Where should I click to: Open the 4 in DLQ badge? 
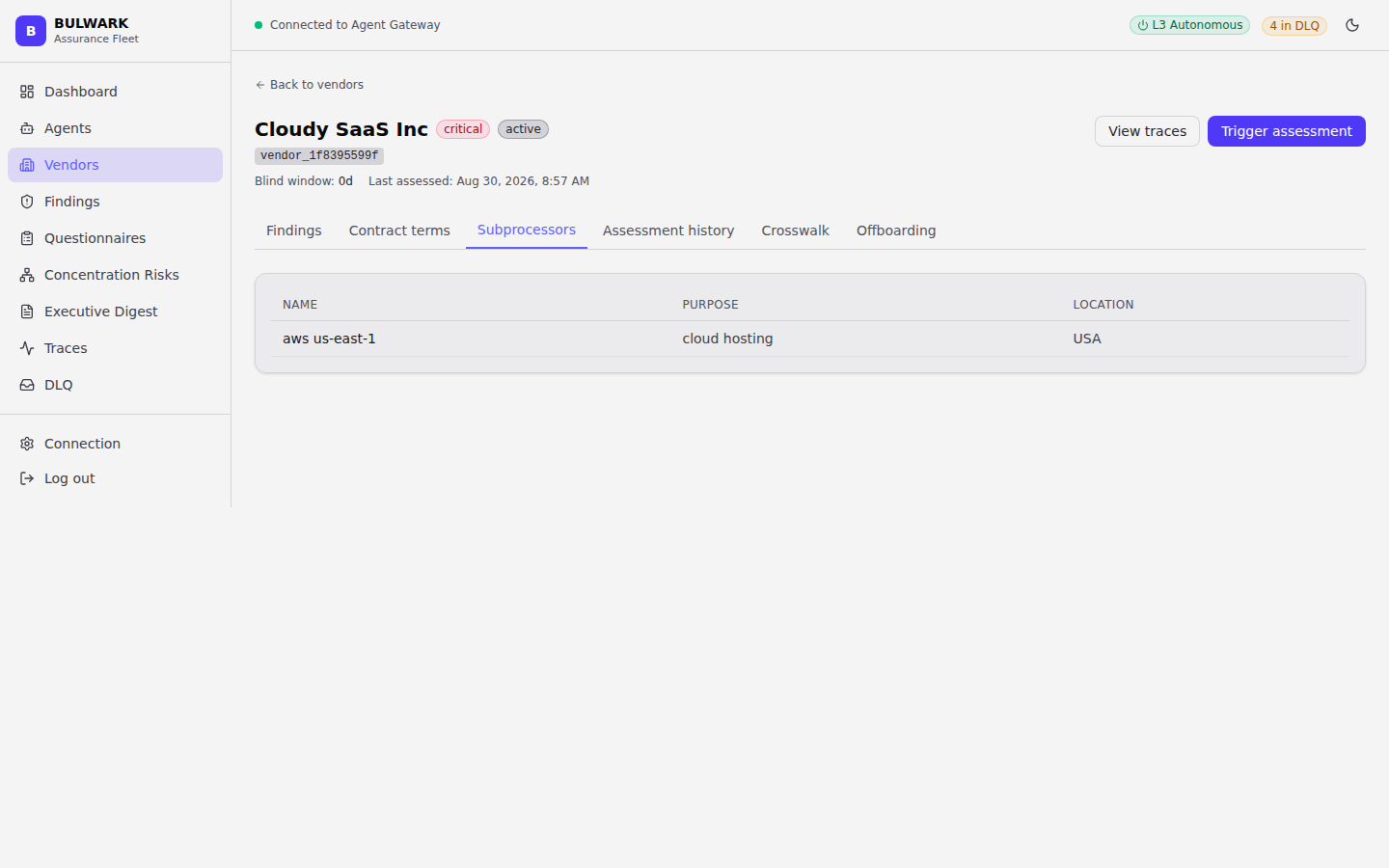[1294, 26]
